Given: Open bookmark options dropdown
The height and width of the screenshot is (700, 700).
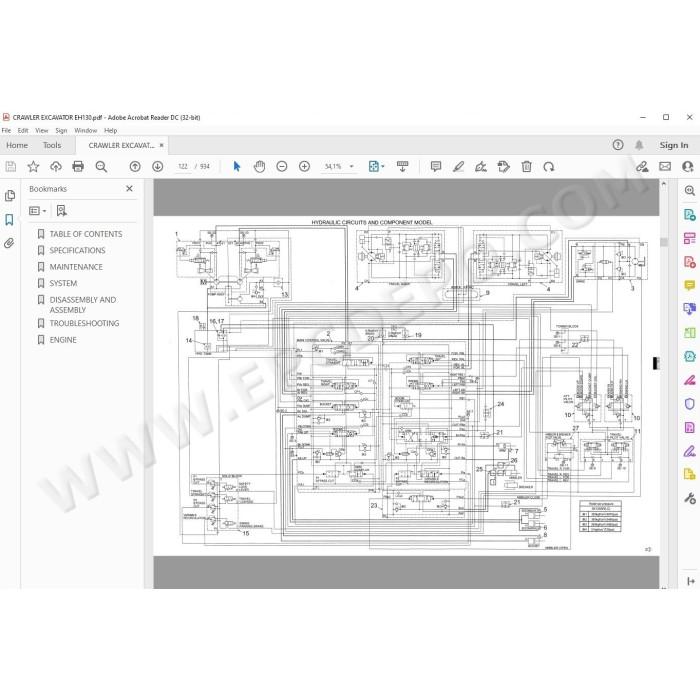Looking at the screenshot, I should (x=38, y=211).
